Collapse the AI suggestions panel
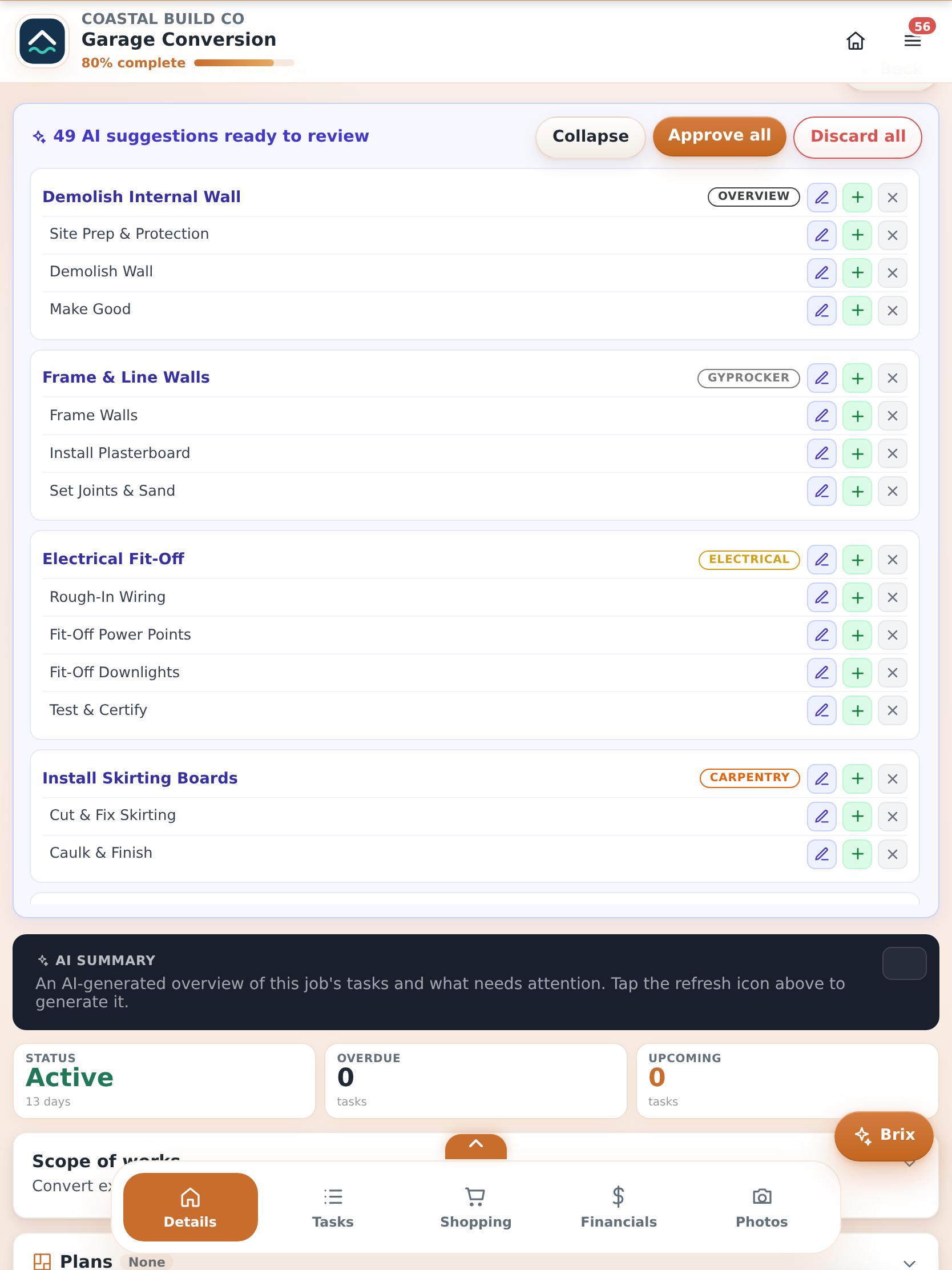The height and width of the screenshot is (1270, 952). (x=591, y=136)
